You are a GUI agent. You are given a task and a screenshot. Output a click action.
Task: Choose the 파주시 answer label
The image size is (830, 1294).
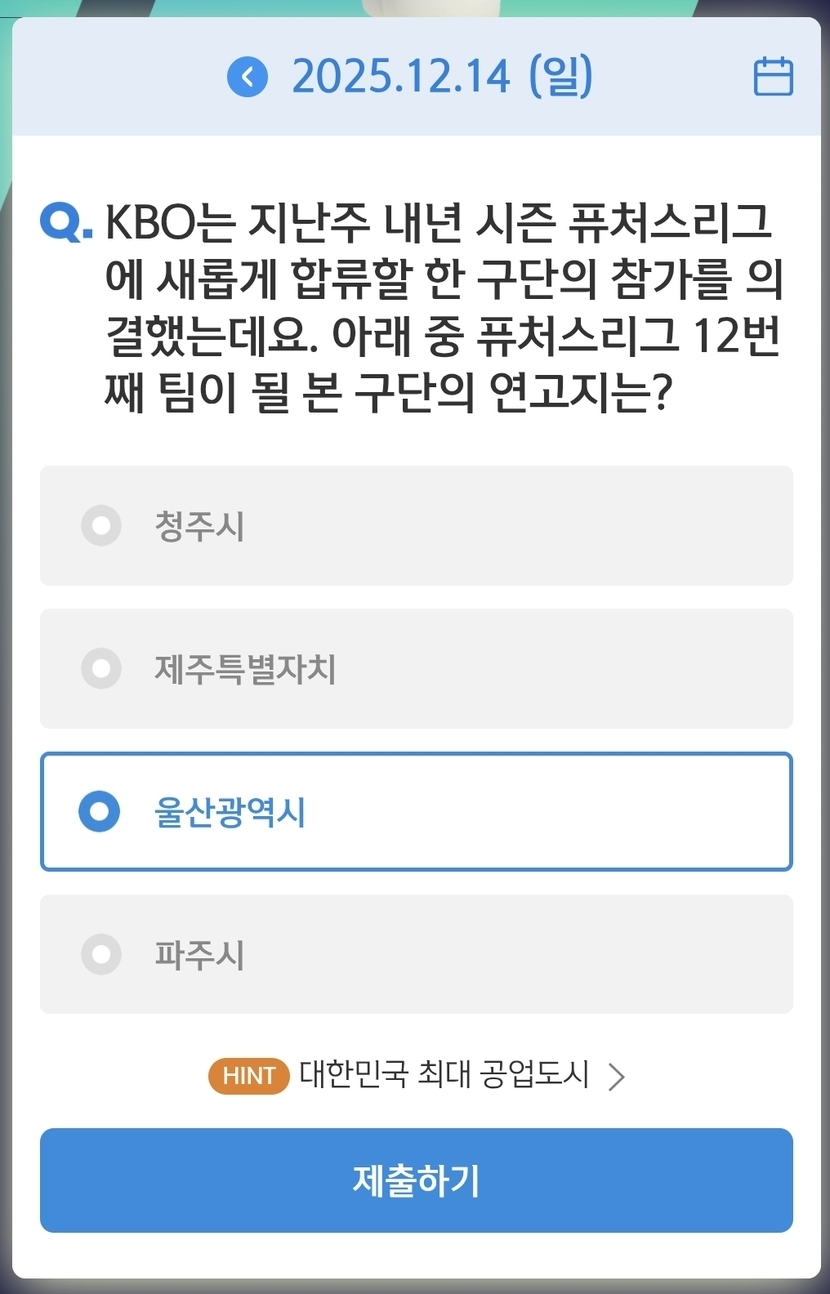pos(199,955)
